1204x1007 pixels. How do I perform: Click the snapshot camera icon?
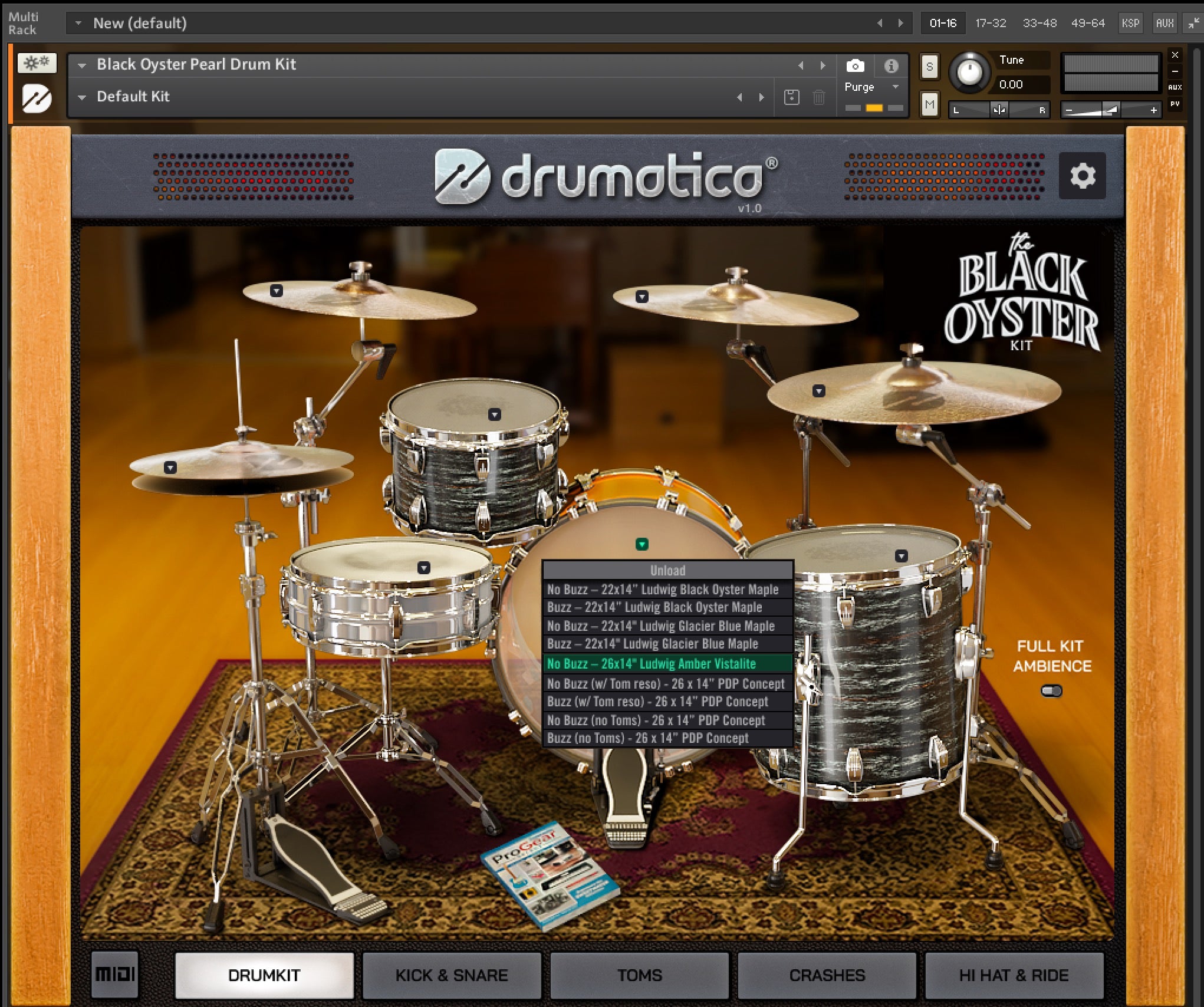[855, 66]
